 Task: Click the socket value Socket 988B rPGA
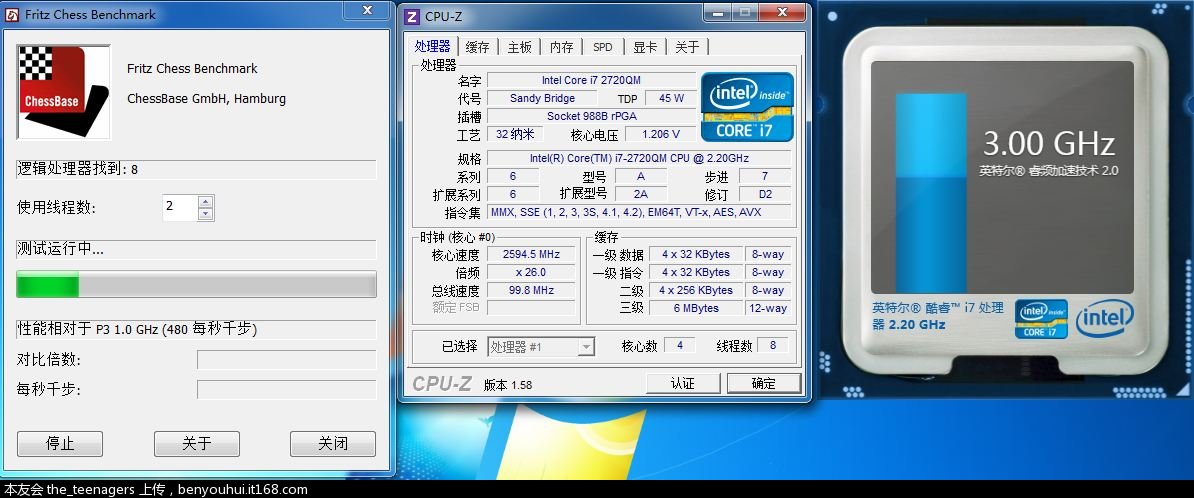pyautogui.click(x=591, y=117)
